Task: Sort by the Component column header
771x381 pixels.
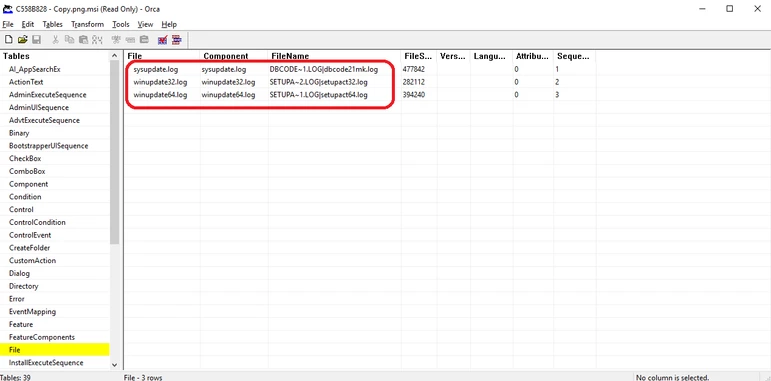Action: (234, 56)
